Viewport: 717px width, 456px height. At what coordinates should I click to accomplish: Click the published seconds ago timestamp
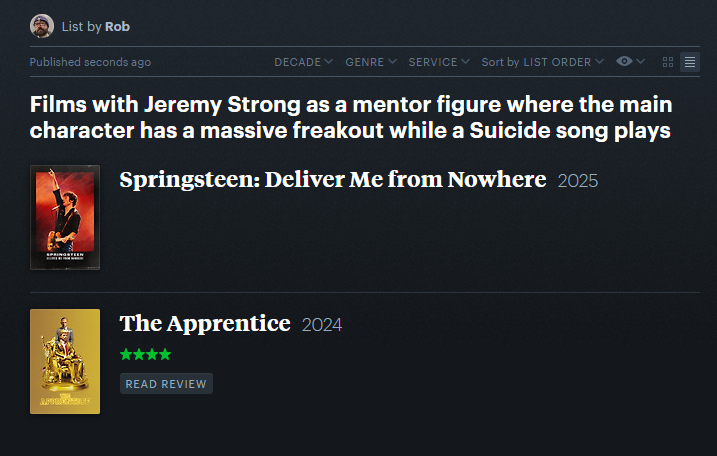click(x=90, y=62)
